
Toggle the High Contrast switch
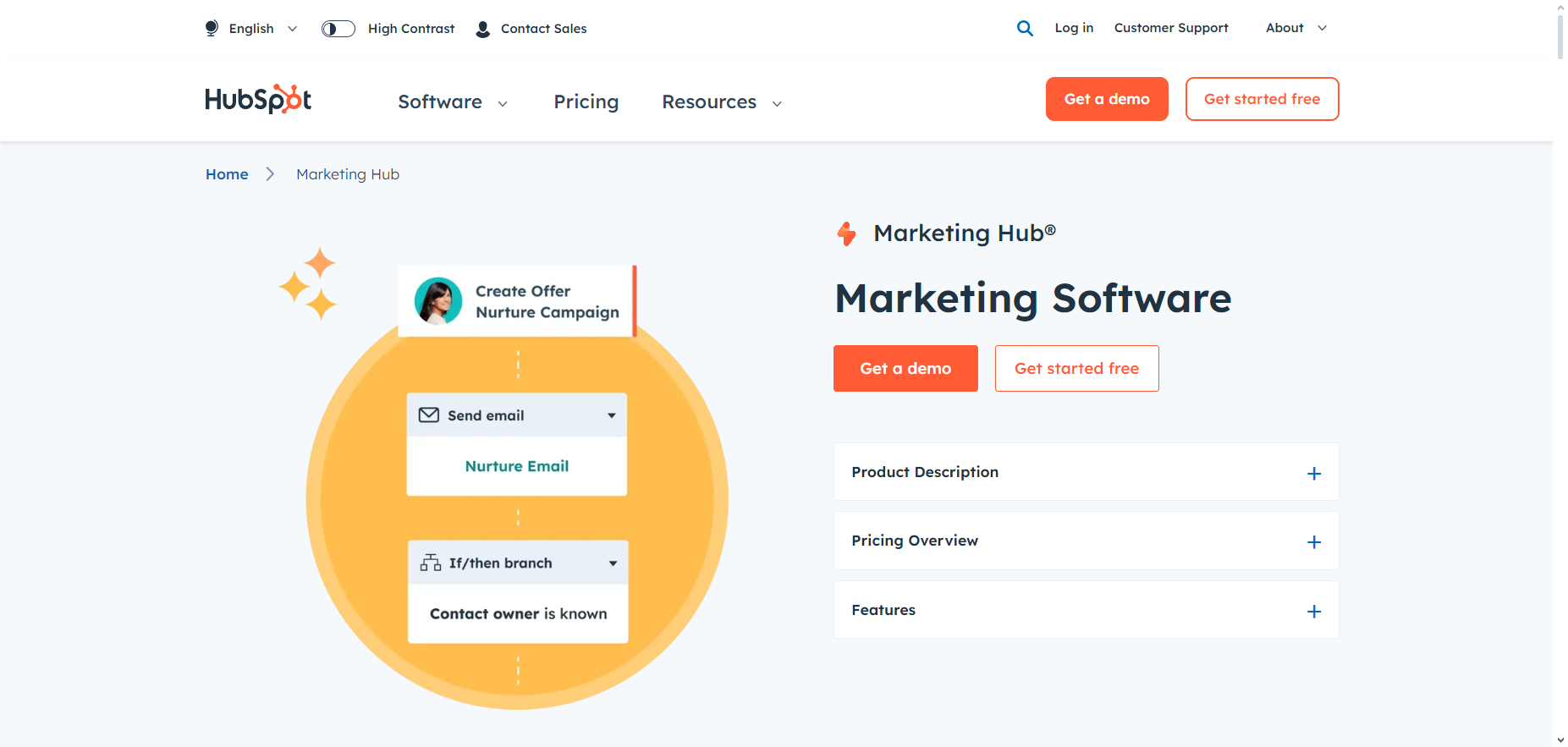338,29
